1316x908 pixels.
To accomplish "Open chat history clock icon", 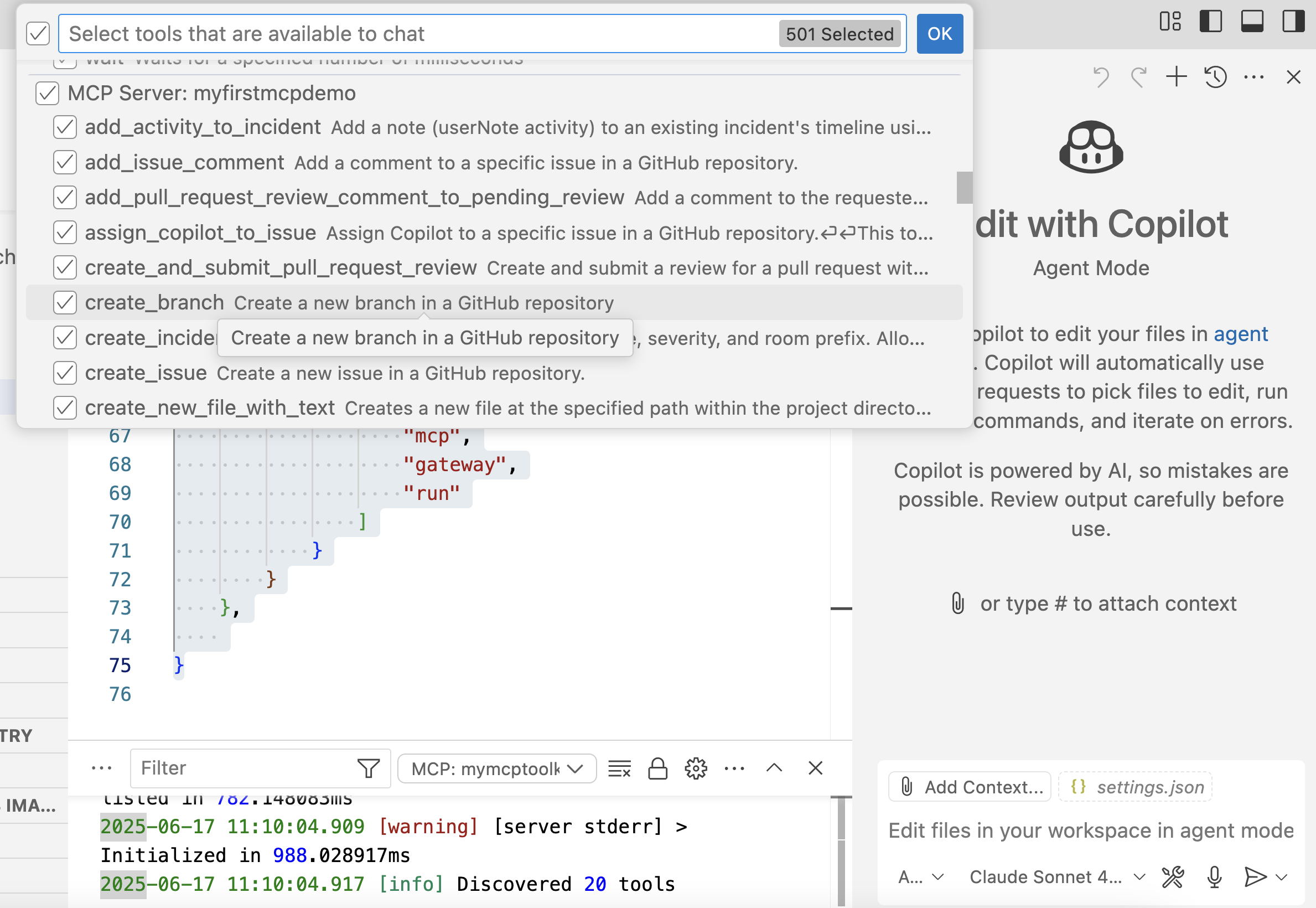I will pyautogui.click(x=1215, y=77).
